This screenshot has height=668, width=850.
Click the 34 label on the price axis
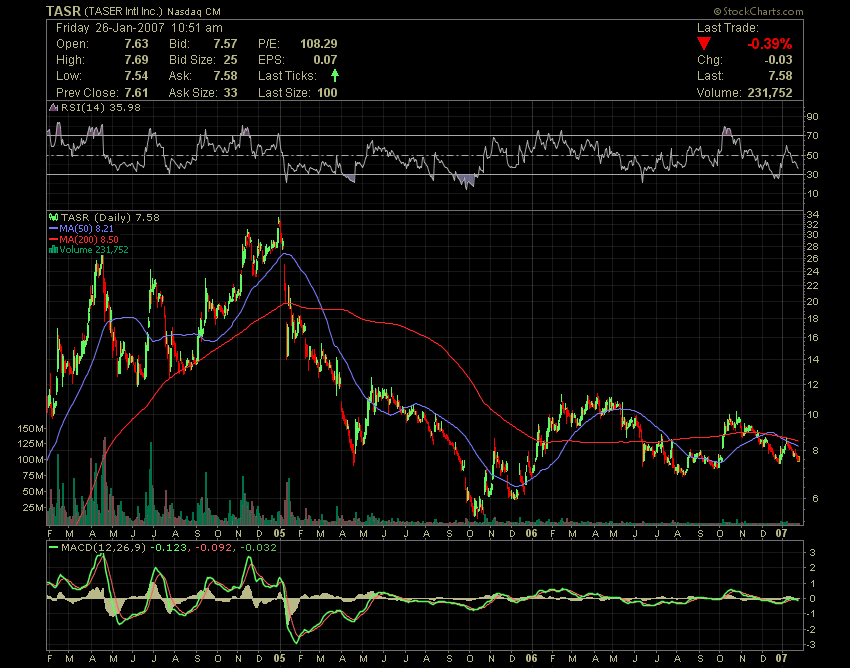pyautogui.click(x=813, y=215)
